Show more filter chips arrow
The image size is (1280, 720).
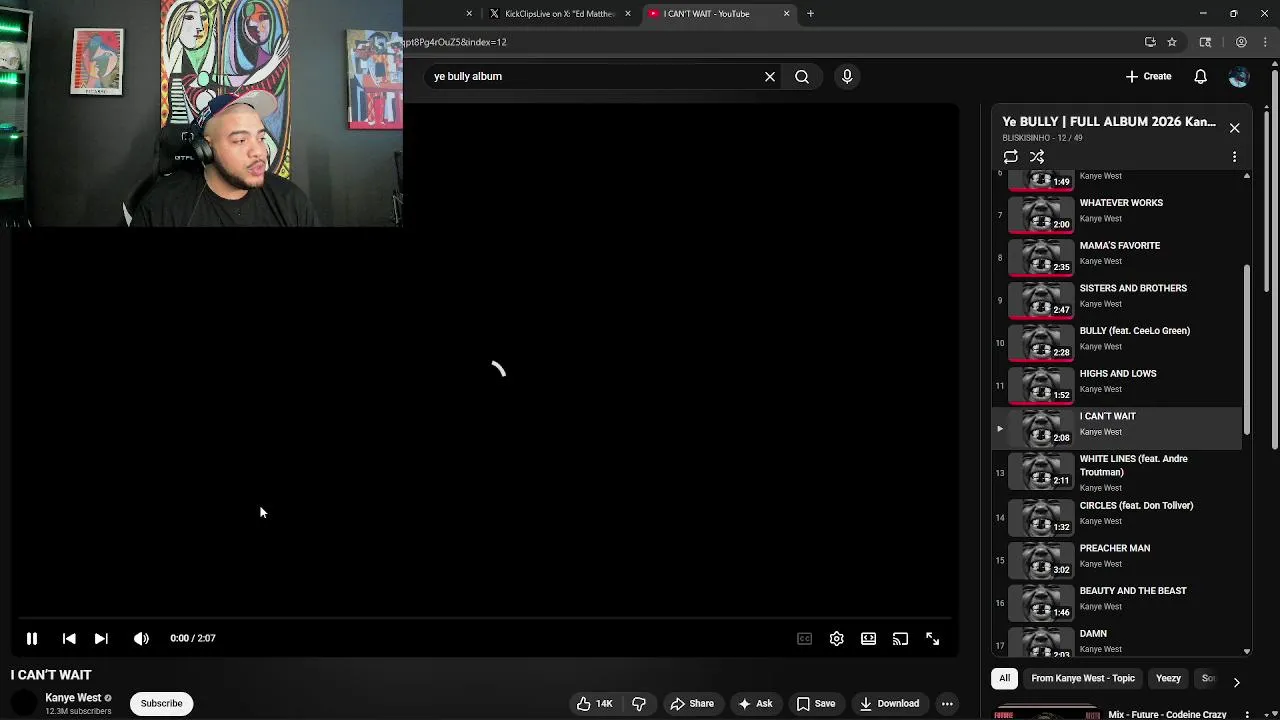(x=1236, y=682)
